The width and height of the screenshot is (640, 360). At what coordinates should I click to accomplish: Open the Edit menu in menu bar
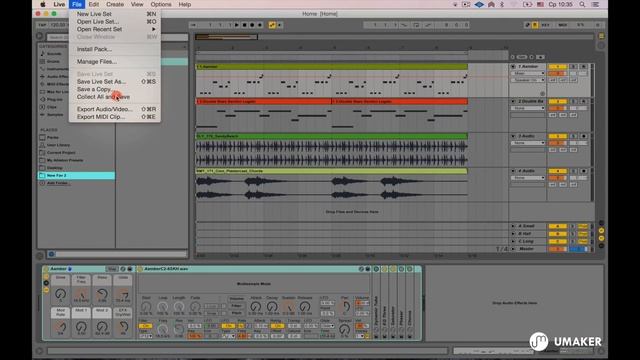point(93,4)
